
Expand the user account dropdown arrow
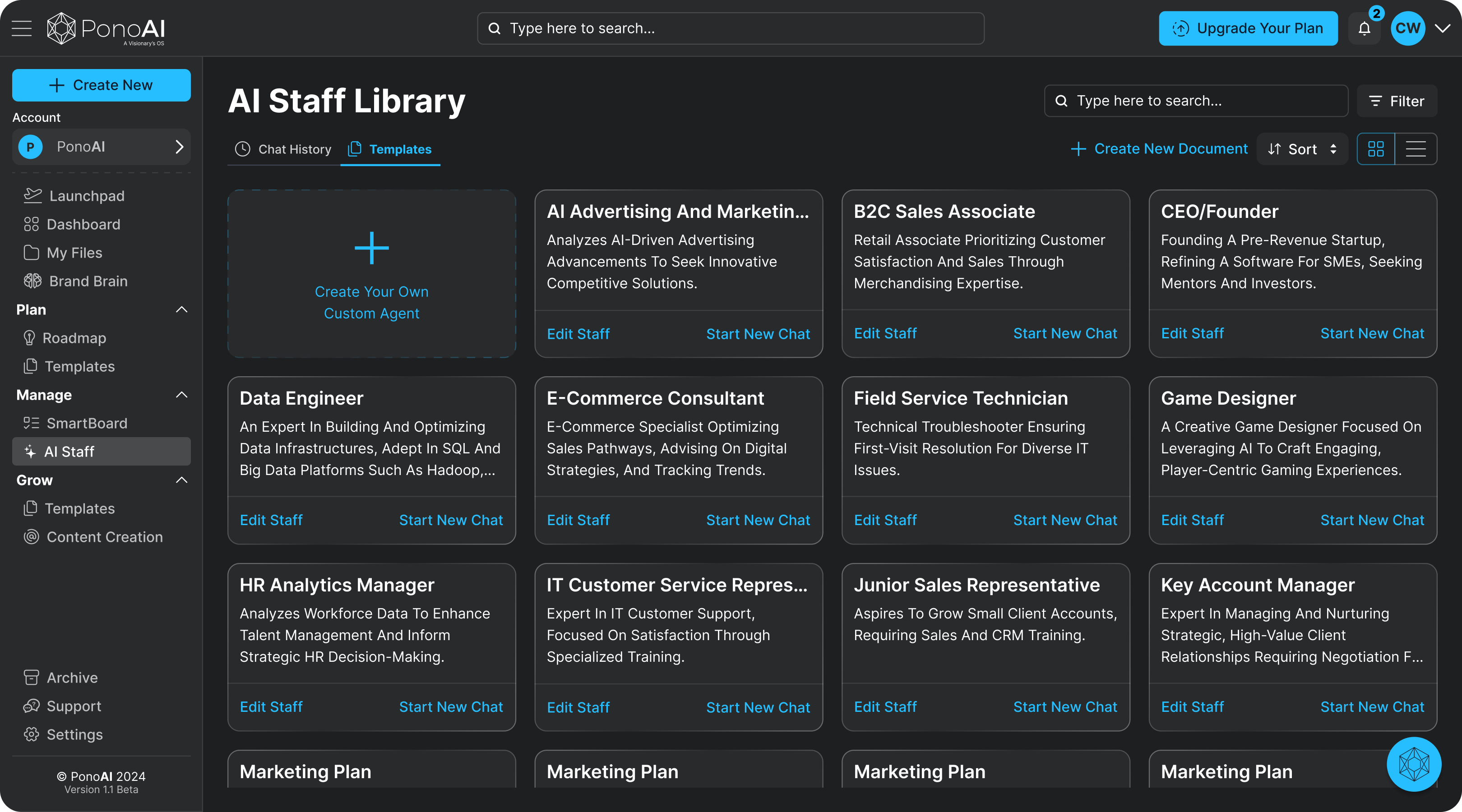click(x=1442, y=28)
